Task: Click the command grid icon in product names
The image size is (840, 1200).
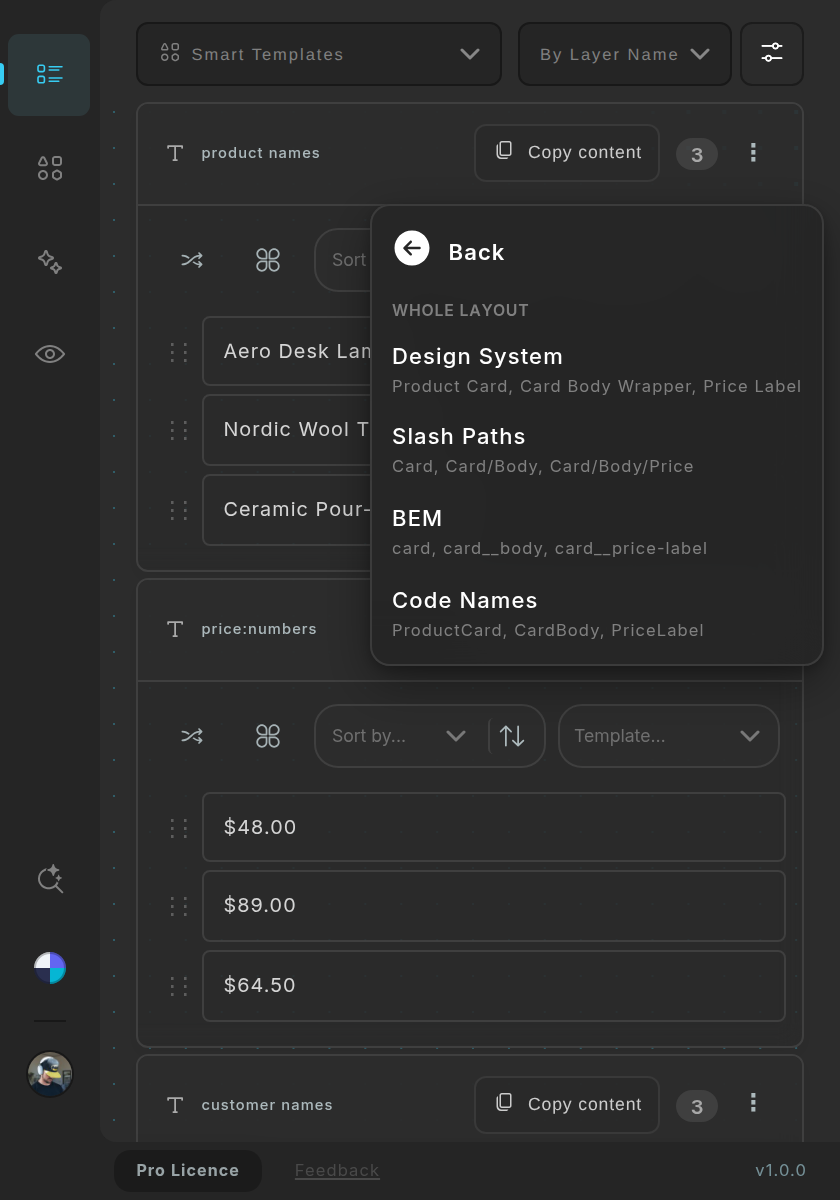Action: 268,260
